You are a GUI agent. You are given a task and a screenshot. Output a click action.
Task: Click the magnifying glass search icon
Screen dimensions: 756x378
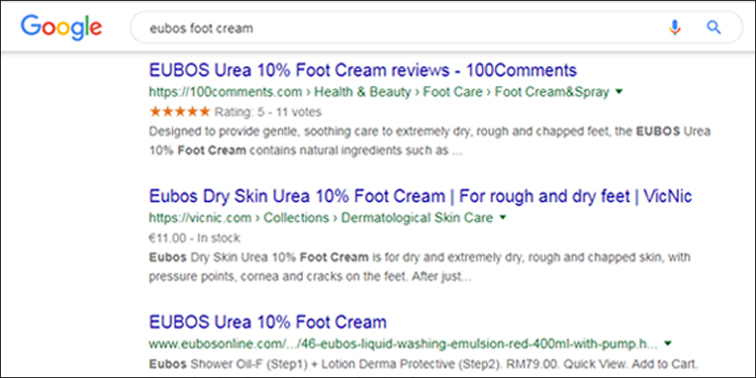click(714, 28)
